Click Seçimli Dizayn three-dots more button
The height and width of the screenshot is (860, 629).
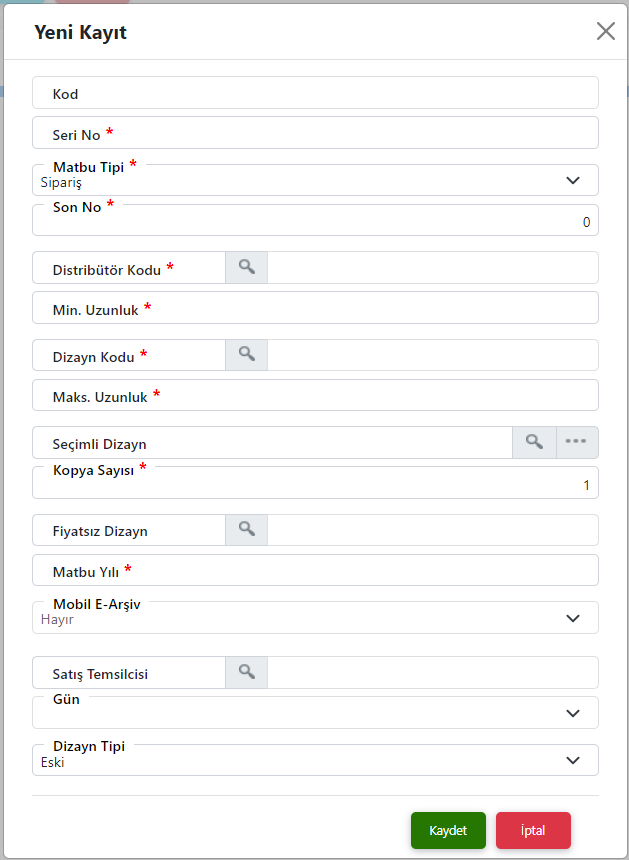(x=577, y=442)
